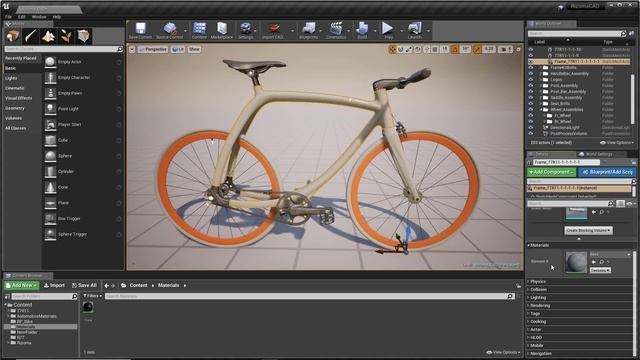
Task: Select the Empty Actor icon in Place list
Action: coord(50,62)
